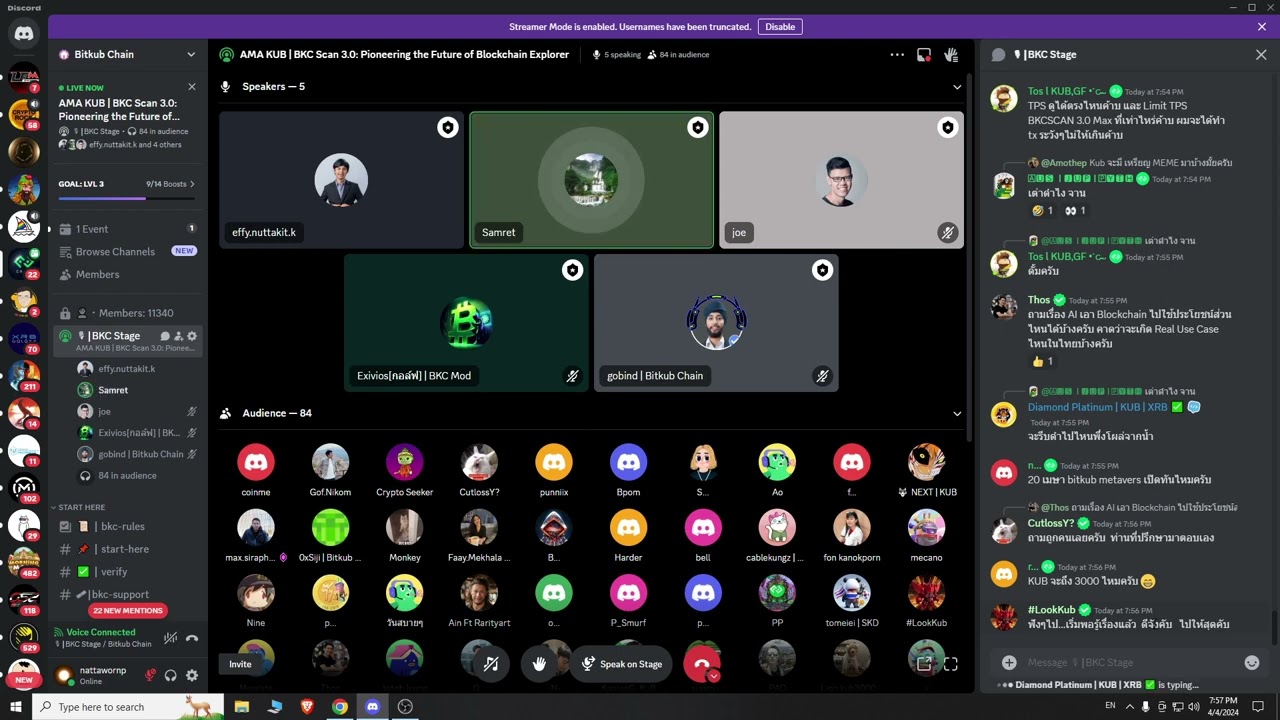Click coinme audience avatar

point(255,462)
